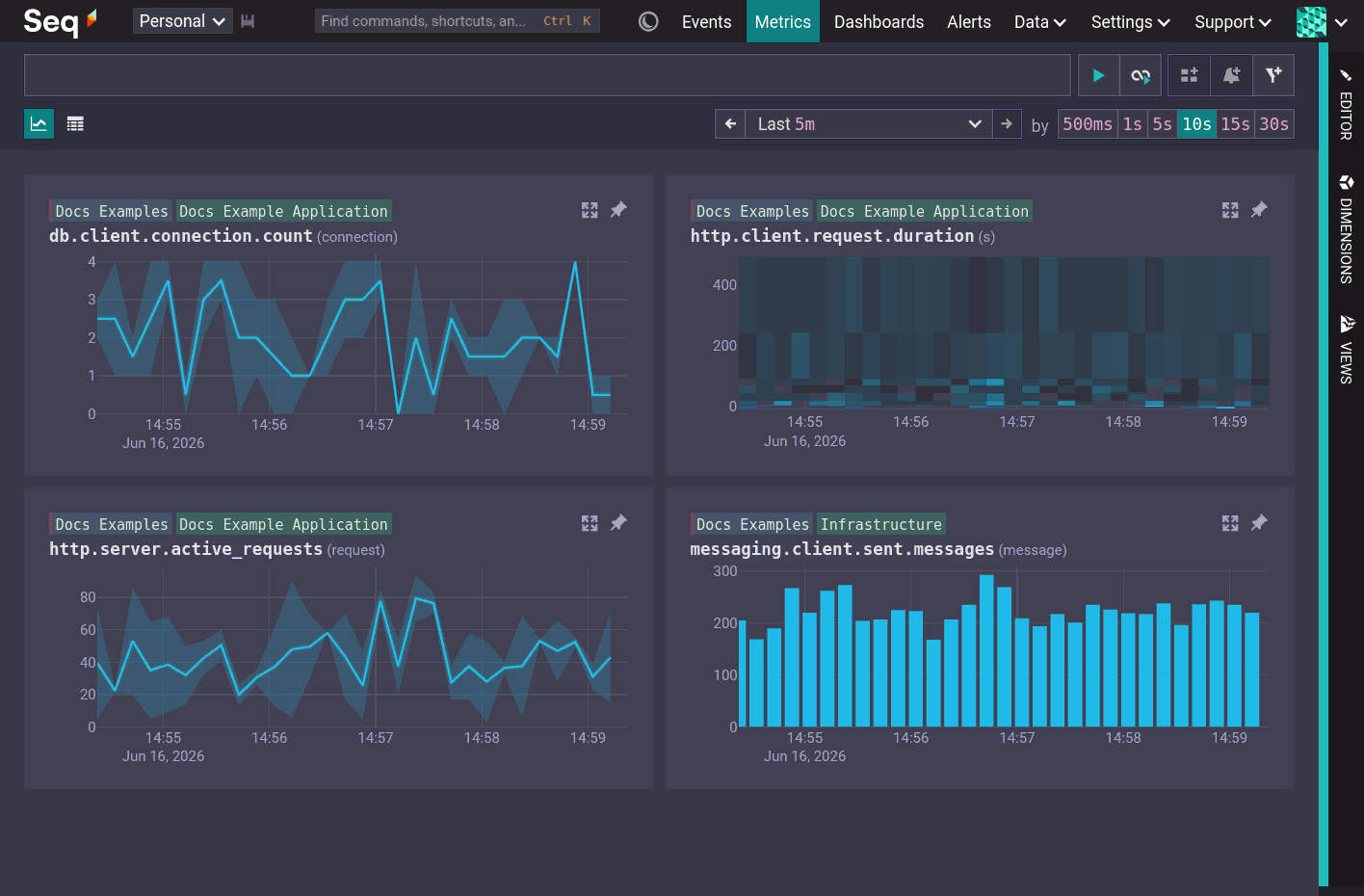
Task: Open the Last 5m time range dropdown
Action: click(868, 124)
